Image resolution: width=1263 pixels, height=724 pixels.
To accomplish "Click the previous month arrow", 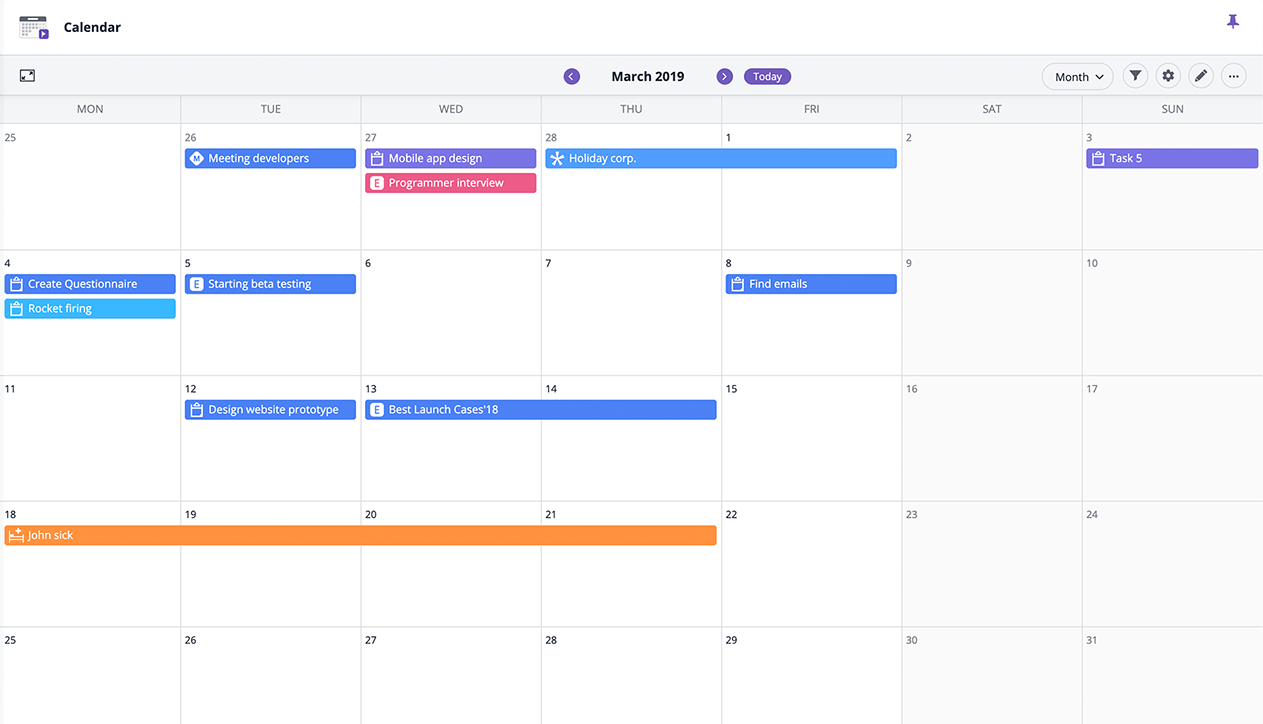I will coord(571,76).
